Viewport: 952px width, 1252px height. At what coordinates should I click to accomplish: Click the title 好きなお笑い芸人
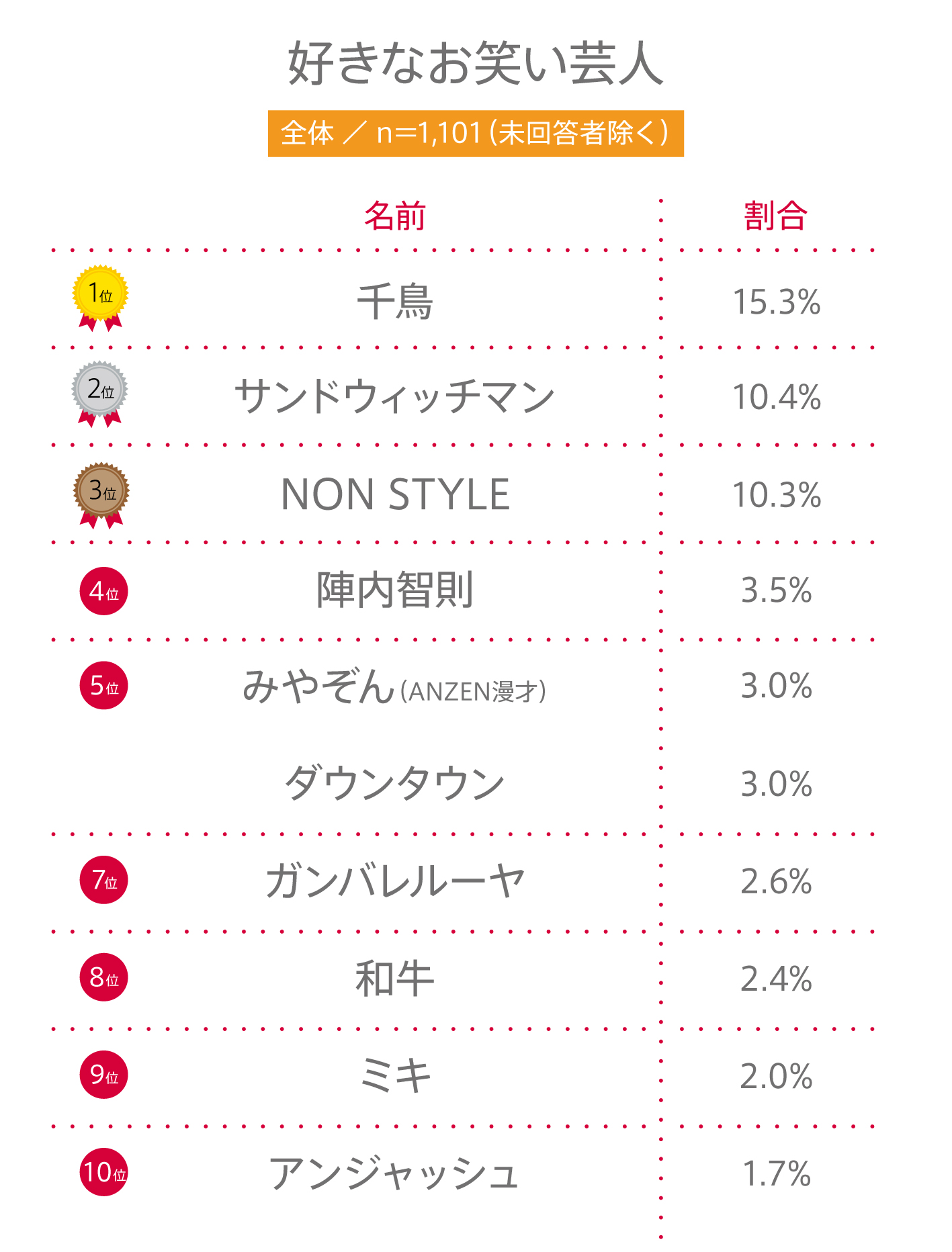pos(476,64)
